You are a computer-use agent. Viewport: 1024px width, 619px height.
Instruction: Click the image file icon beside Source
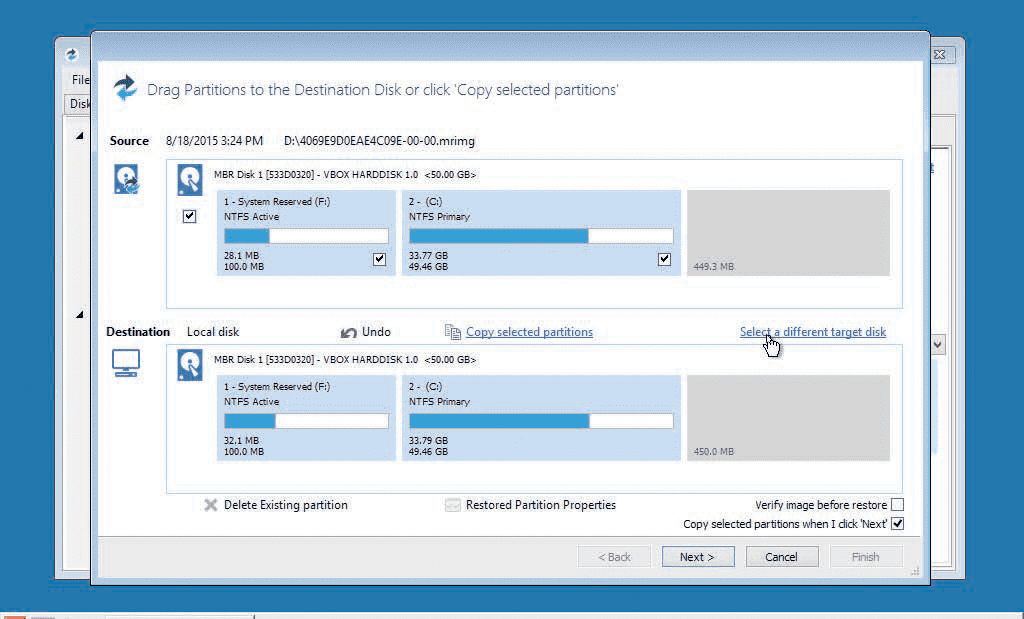pyautogui.click(x=127, y=179)
